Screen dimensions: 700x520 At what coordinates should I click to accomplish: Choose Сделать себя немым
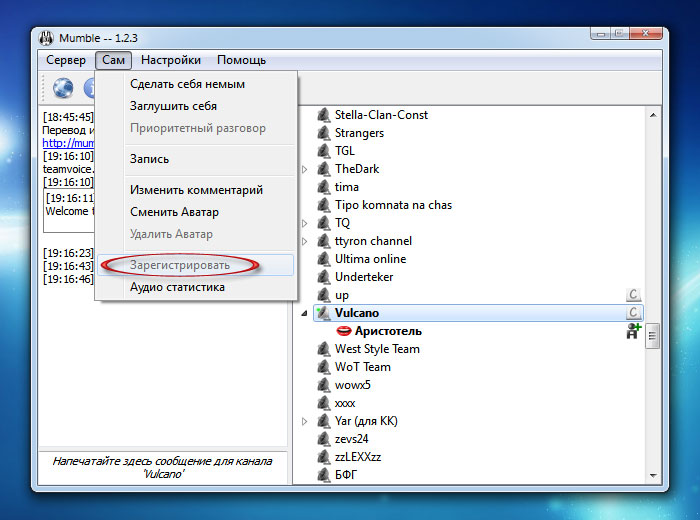(x=196, y=84)
